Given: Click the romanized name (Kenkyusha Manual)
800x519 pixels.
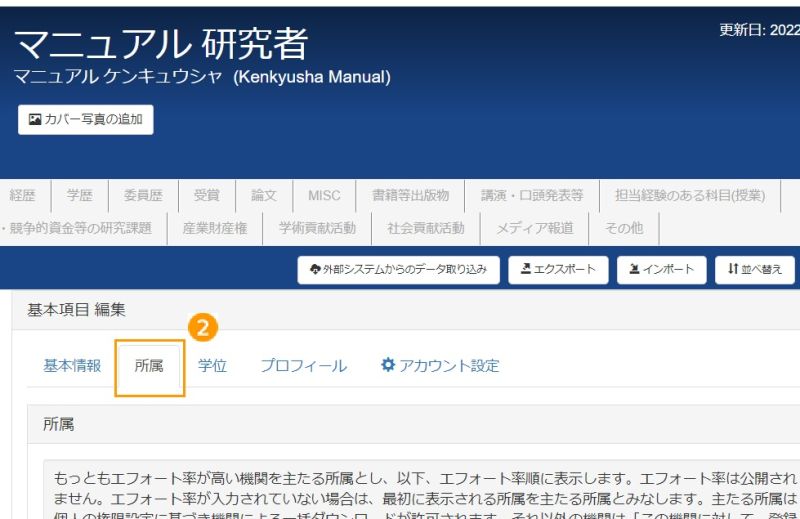Looking at the screenshot, I should click(x=312, y=77).
